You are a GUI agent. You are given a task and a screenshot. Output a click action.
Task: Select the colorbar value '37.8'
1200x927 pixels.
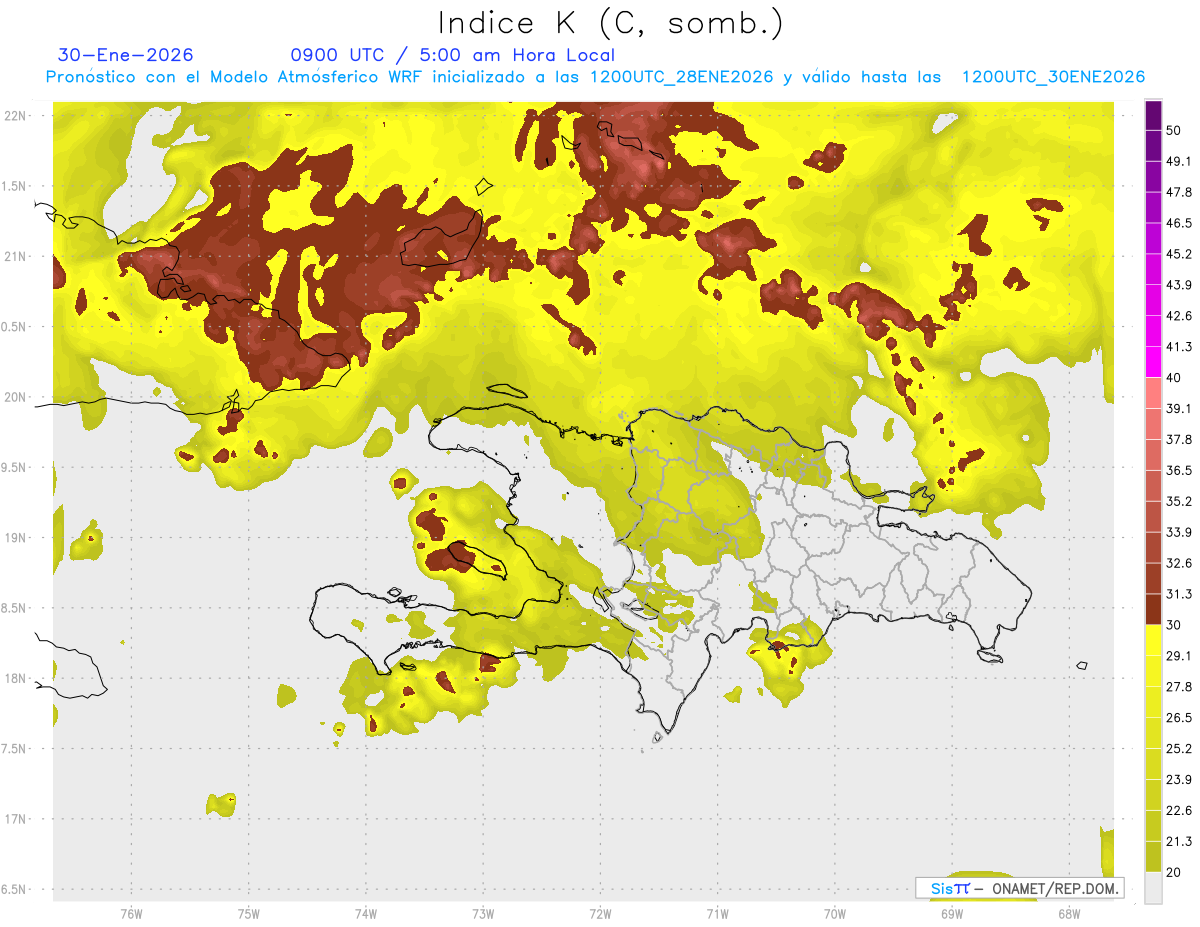coord(1179,439)
